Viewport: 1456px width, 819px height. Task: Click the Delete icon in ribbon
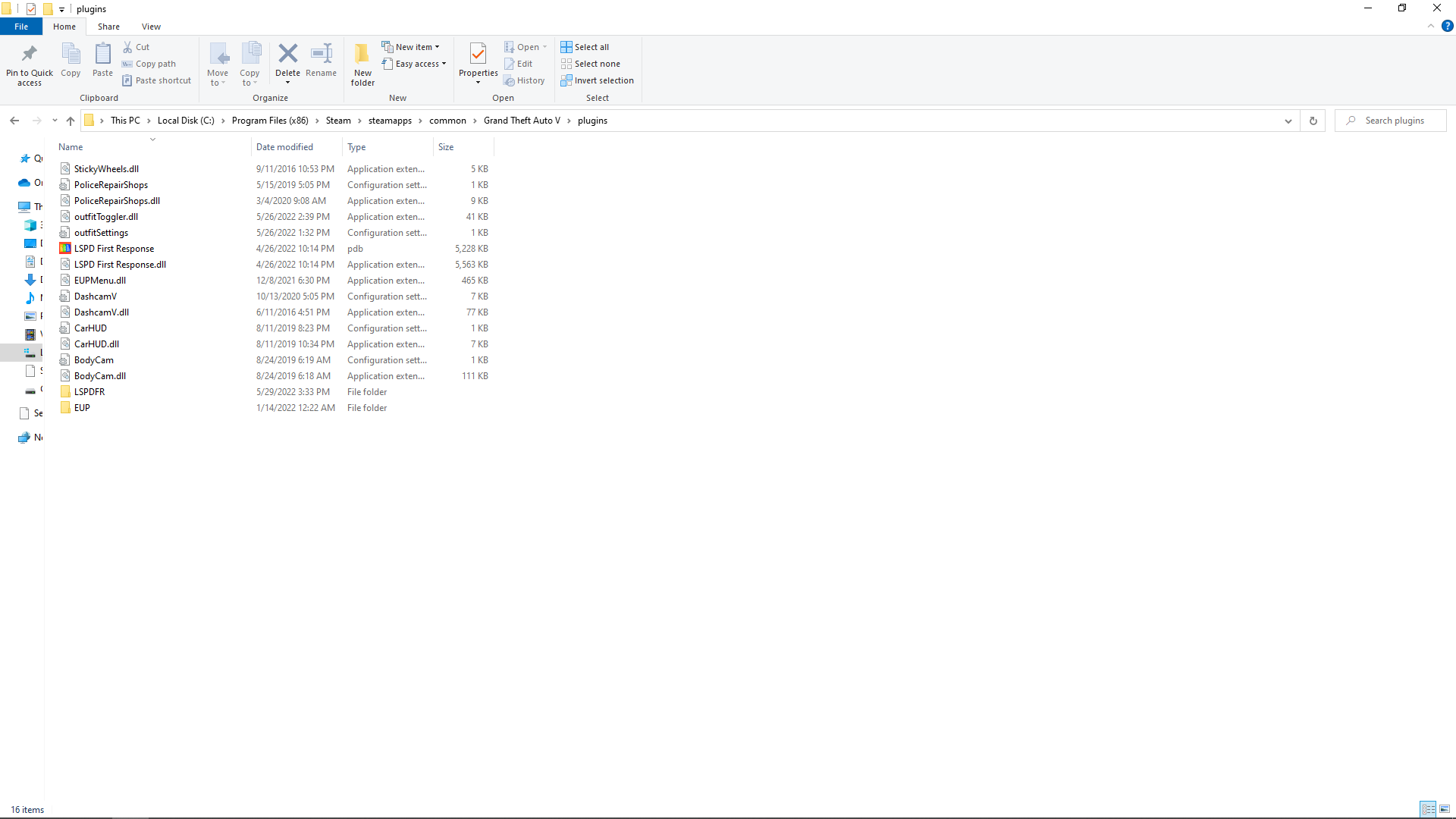tap(287, 55)
